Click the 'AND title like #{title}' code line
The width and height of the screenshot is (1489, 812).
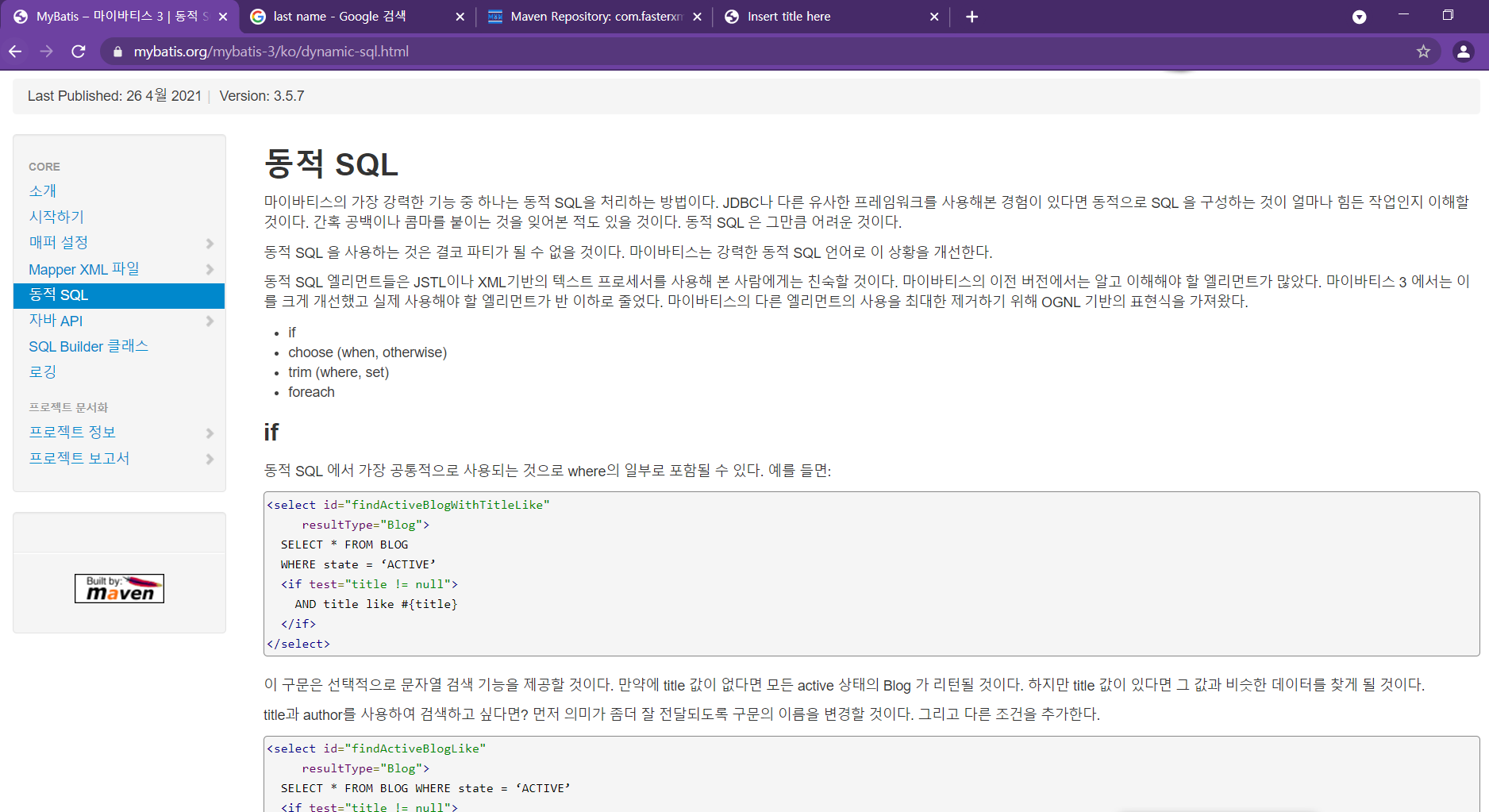tap(376, 604)
